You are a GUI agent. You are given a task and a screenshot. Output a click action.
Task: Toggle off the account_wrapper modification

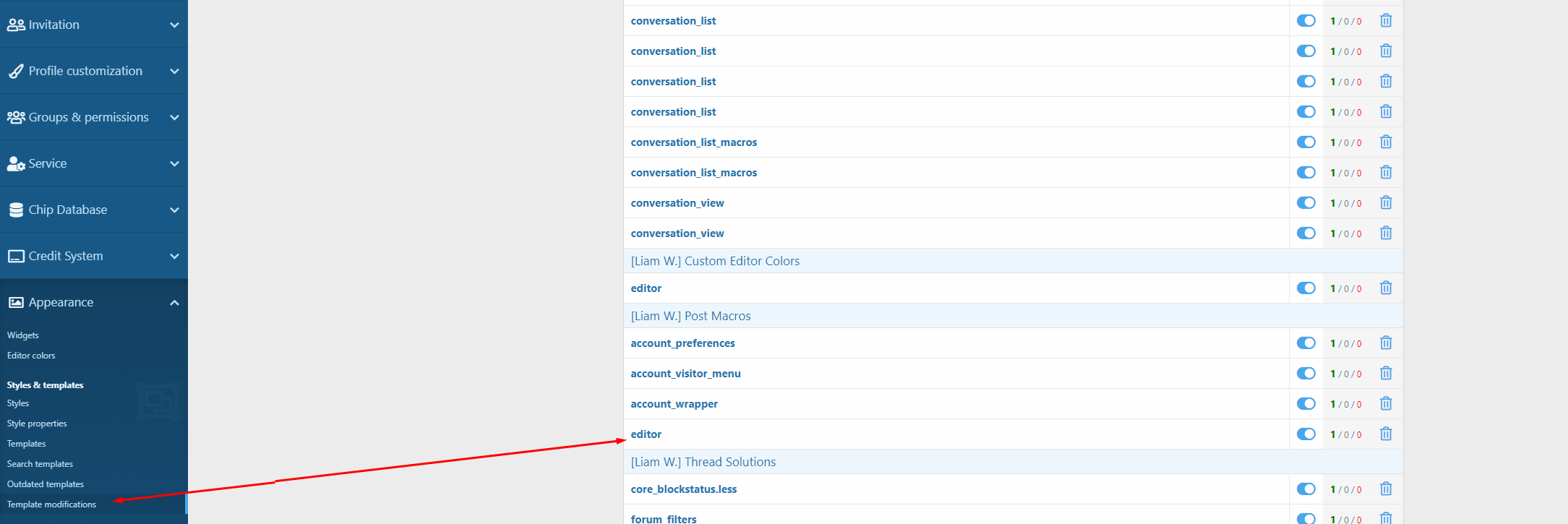(x=1306, y=404)
